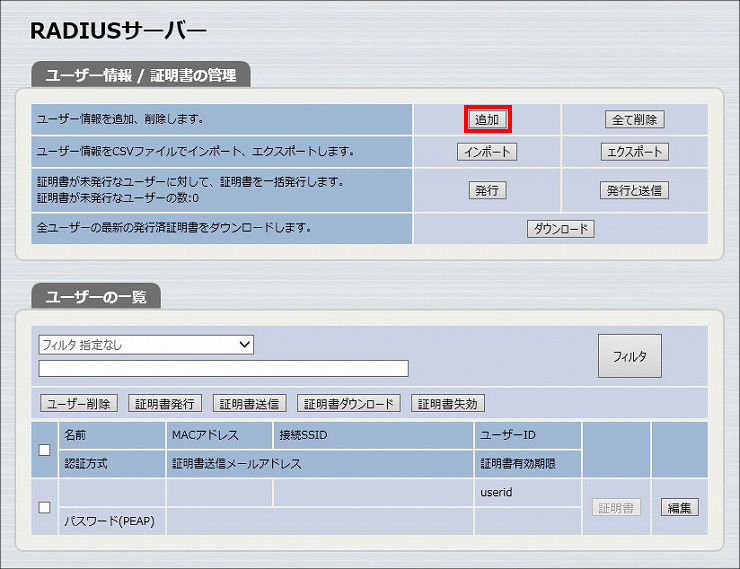This screenshot has width=740, height=569.
Task: Select the ユーザー情報 / 証明書の管理 tab heading
Action: pos(141,75)
